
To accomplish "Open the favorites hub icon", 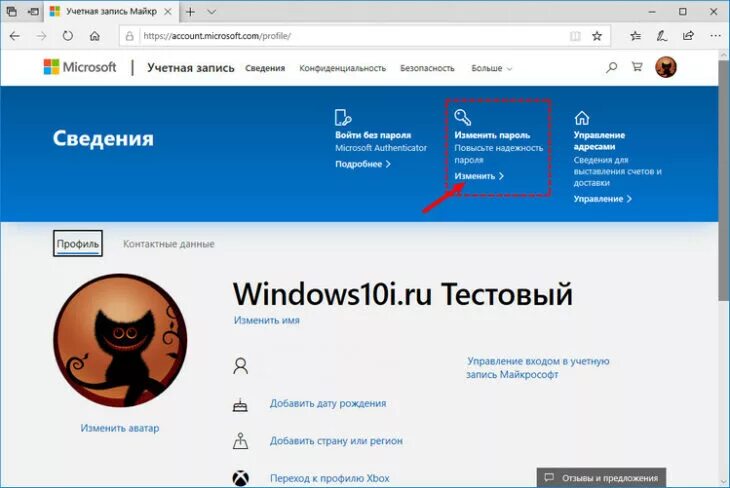I will pyautogui.click(x=635, y=36).
